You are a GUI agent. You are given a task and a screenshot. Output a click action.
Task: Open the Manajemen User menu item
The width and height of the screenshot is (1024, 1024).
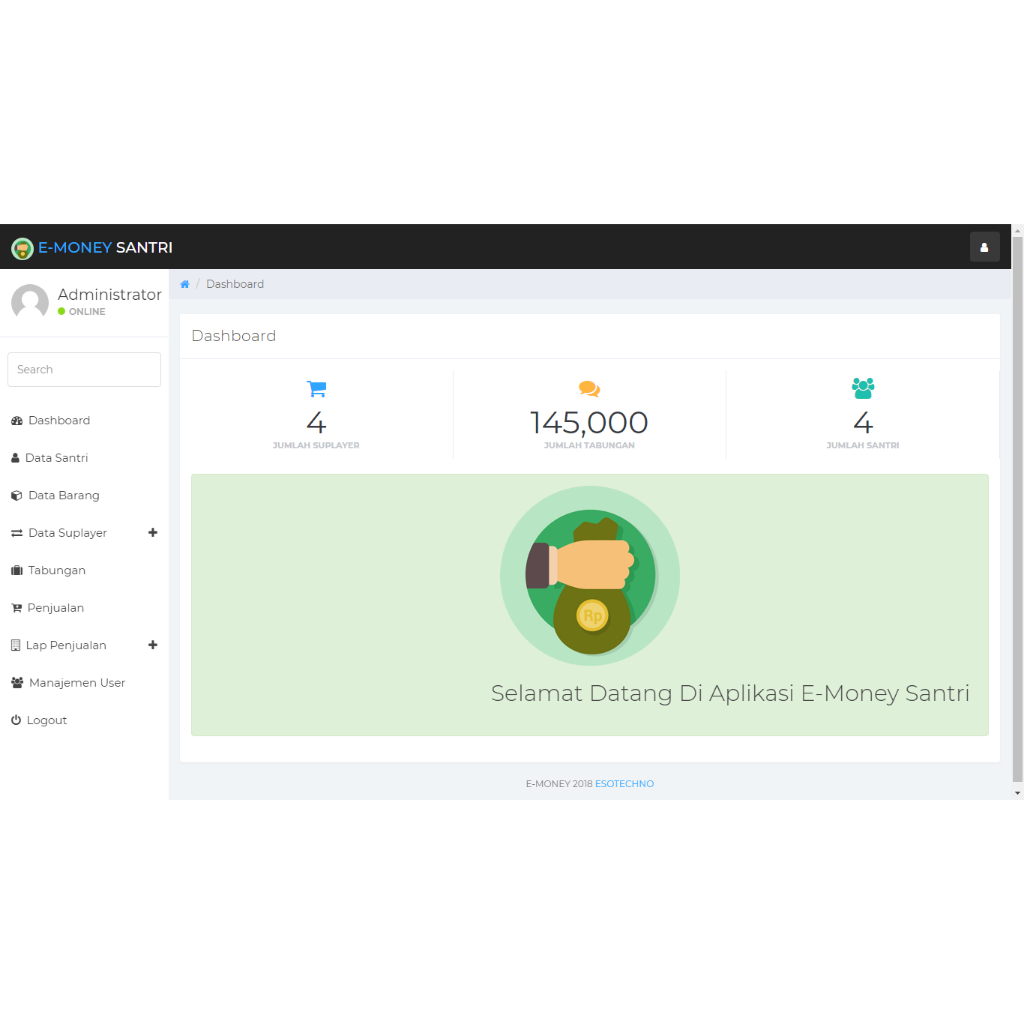pyautogui.click(x=84, y=682)
